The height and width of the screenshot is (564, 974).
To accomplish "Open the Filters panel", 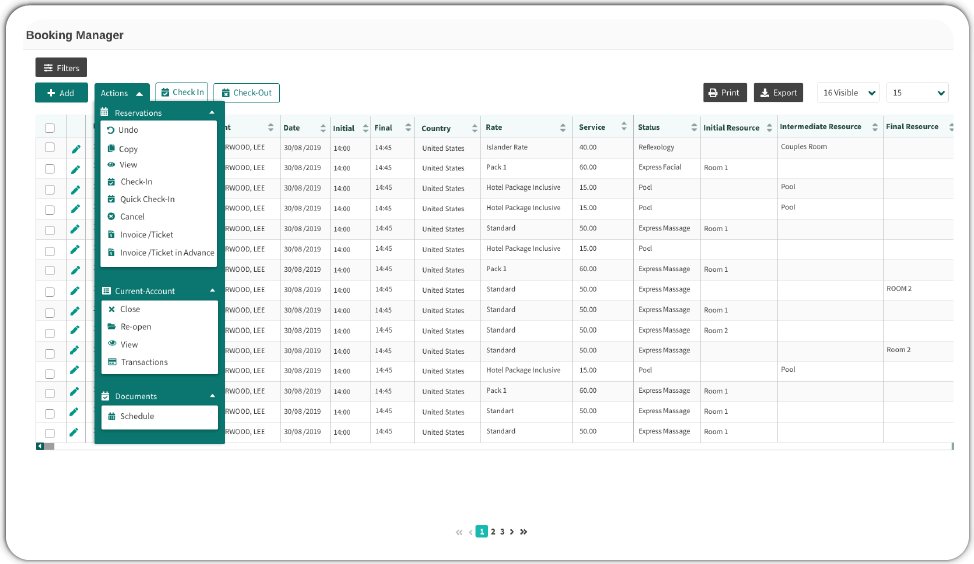I will (x=61, y=67).
